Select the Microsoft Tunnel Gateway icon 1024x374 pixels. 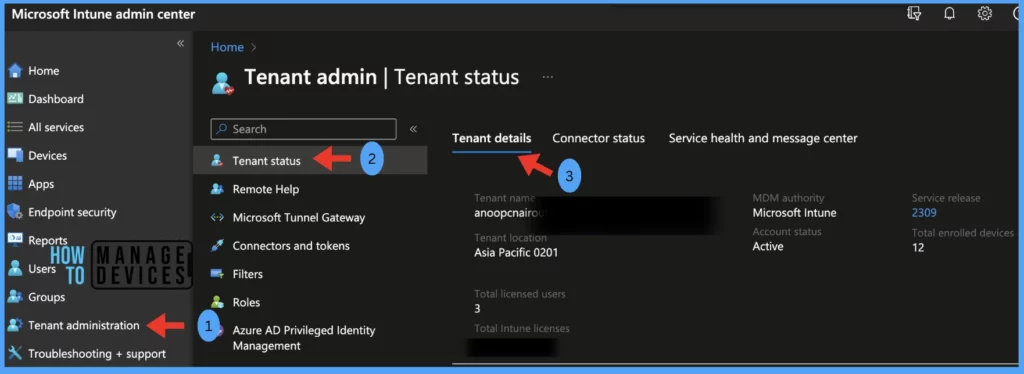pos(217,217)
